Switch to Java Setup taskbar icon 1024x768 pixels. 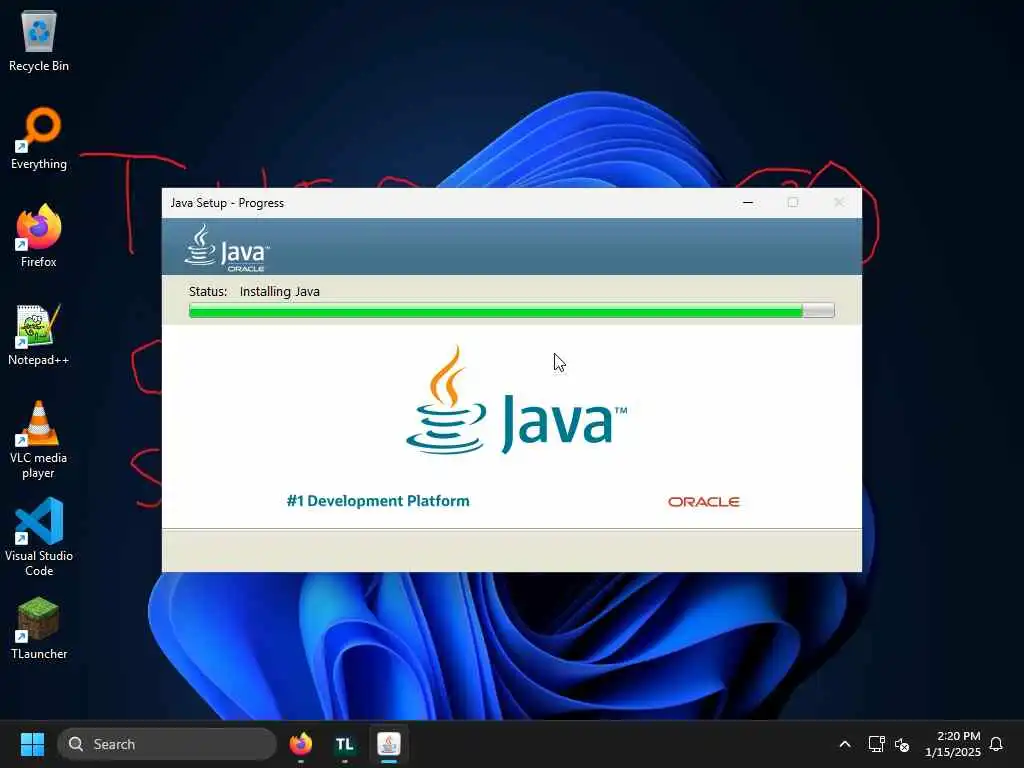tap(389, 744)
